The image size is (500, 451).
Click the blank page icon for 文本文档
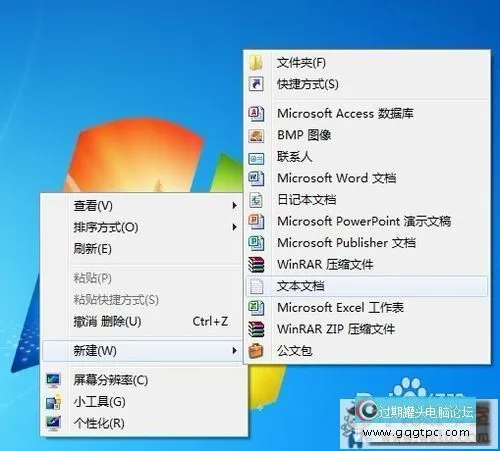(256, 286)
